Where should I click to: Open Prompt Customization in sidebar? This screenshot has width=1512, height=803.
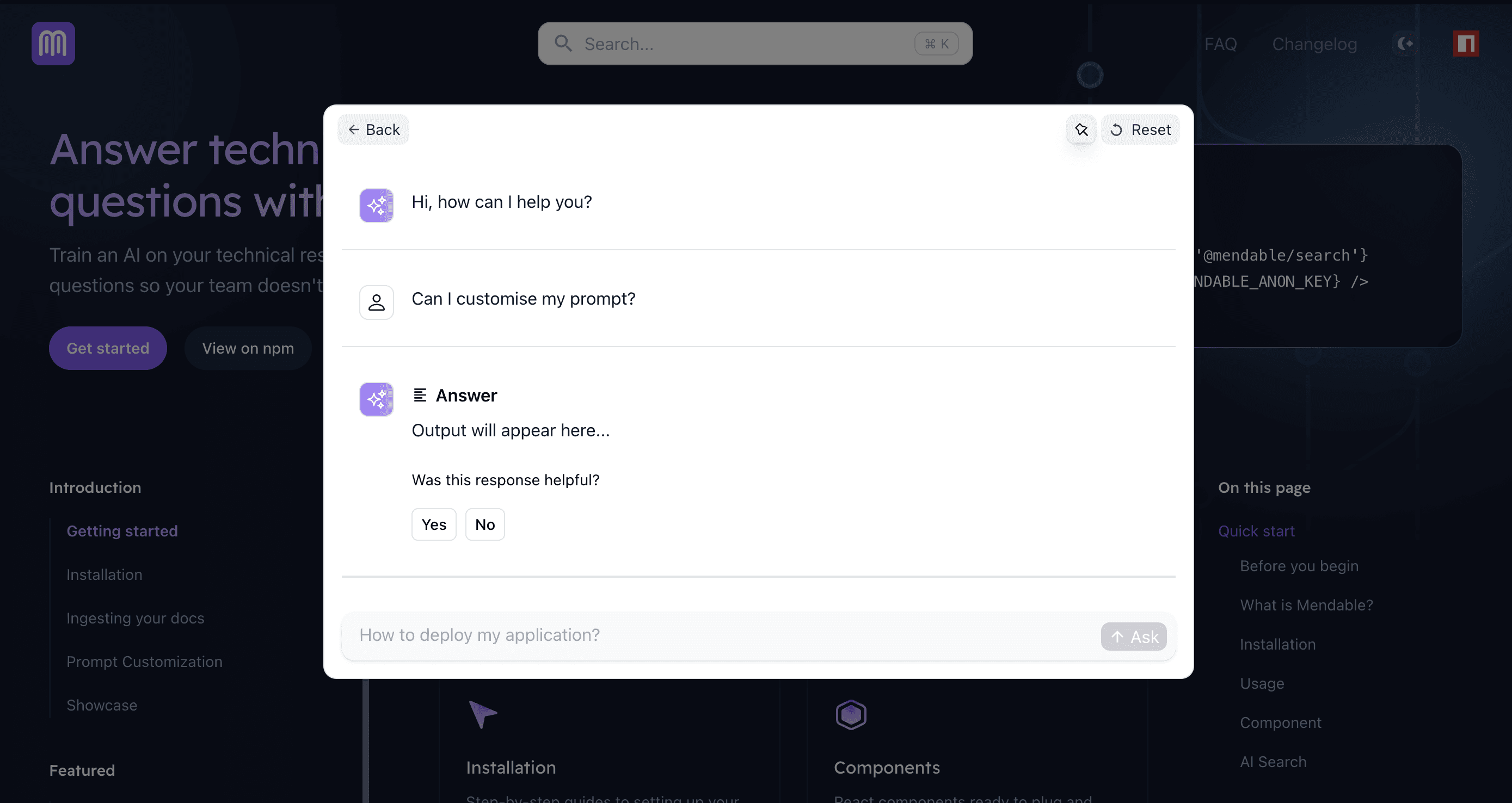click(x=144, y=662)
